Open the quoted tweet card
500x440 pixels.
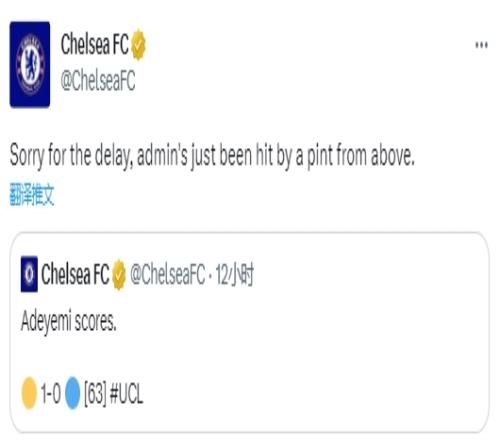point(250,332)
